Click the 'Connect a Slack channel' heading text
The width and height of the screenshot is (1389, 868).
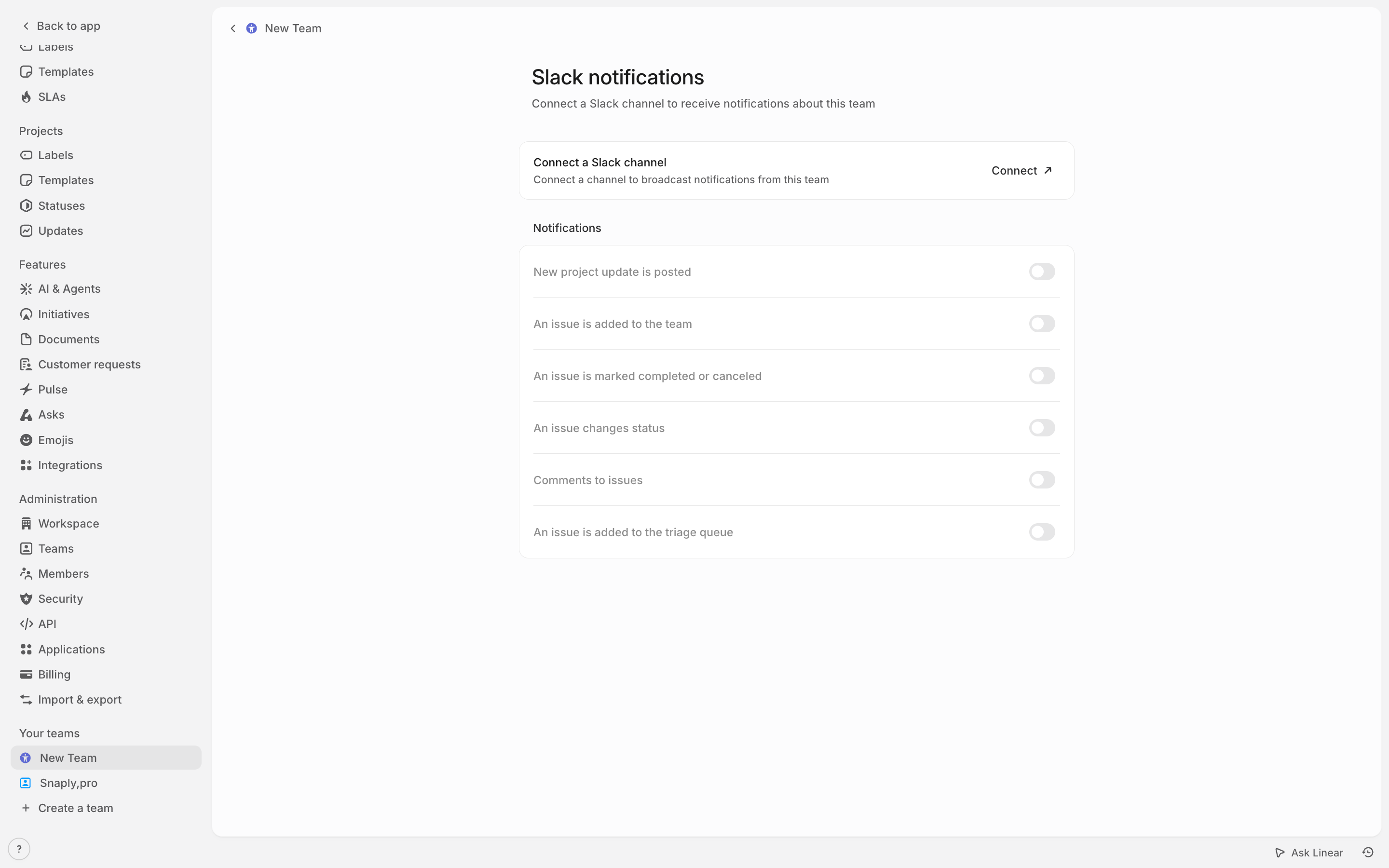pos(600,163)
